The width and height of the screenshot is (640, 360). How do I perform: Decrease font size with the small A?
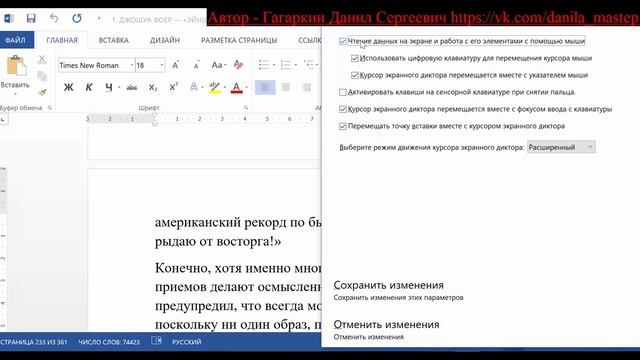(x=196, y=65)
